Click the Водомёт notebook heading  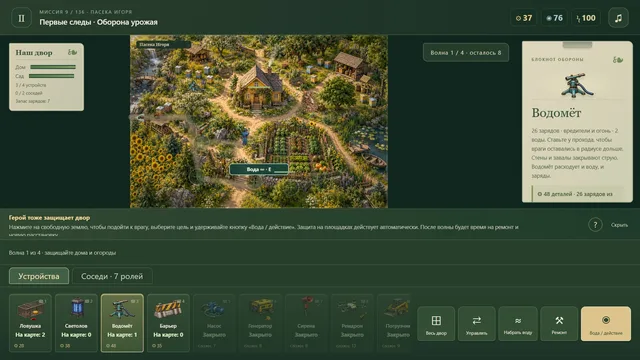(556, 113)
